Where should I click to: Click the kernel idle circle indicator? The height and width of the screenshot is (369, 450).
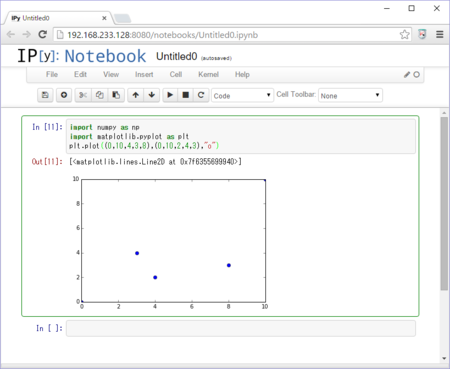click(x=417, y=75)
